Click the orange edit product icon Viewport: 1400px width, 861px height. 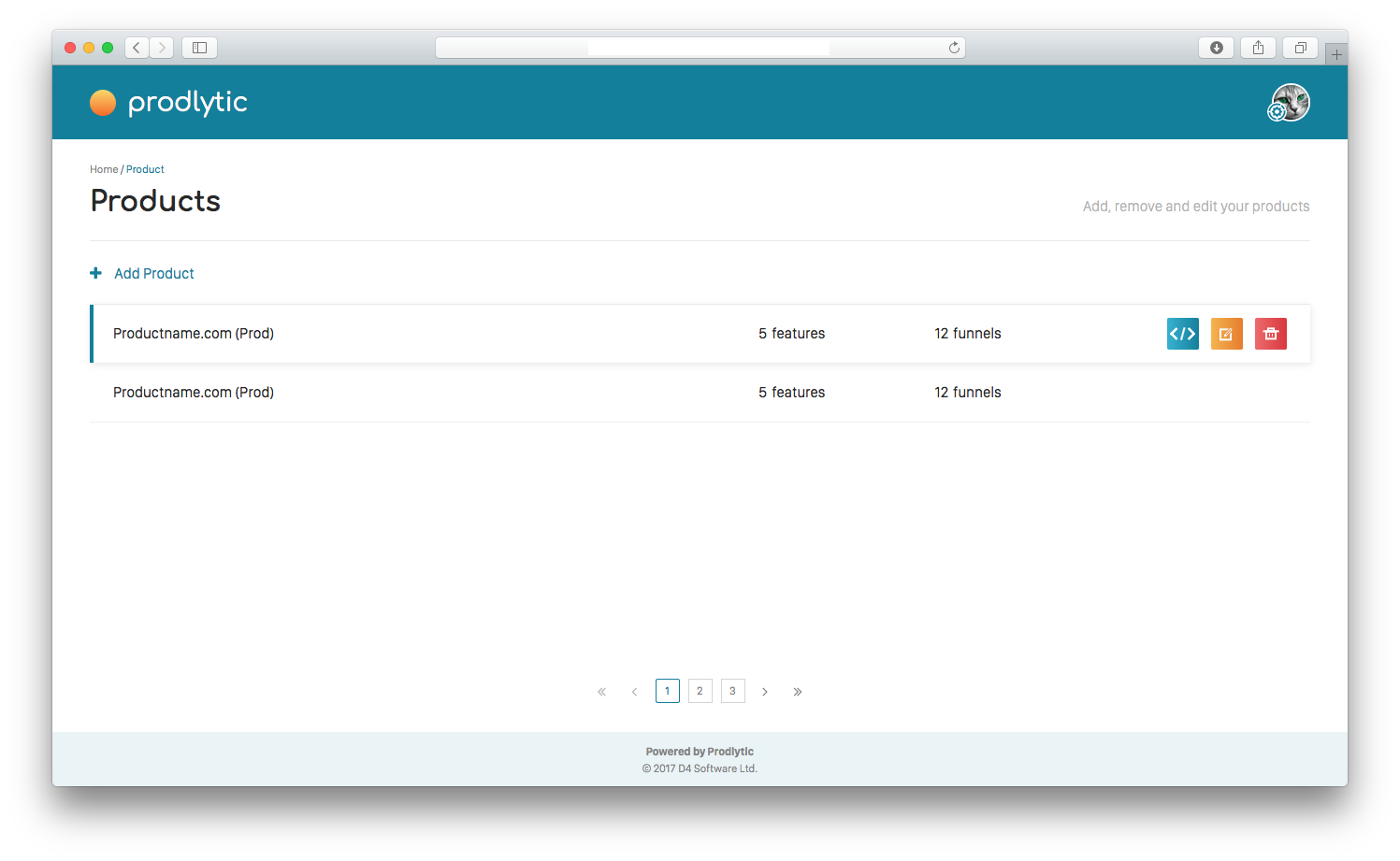point(1226,334)
